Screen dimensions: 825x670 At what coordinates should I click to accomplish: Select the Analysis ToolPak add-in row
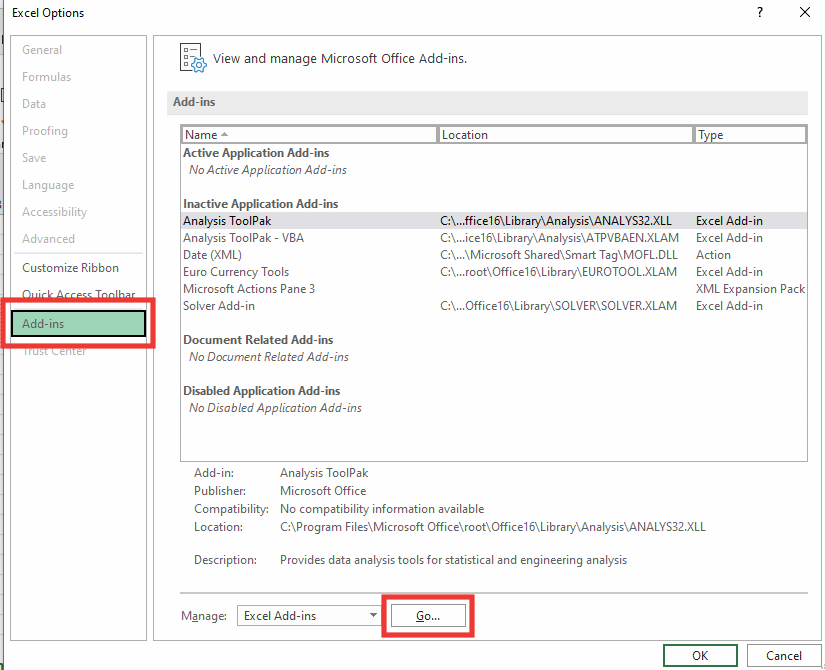[x=226, y=221]
